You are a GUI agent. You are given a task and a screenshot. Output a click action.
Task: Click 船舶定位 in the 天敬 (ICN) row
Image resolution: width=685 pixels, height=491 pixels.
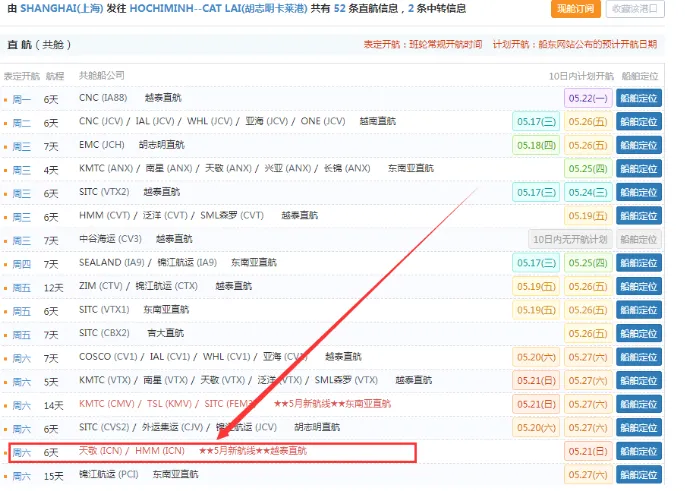point(639,452)
